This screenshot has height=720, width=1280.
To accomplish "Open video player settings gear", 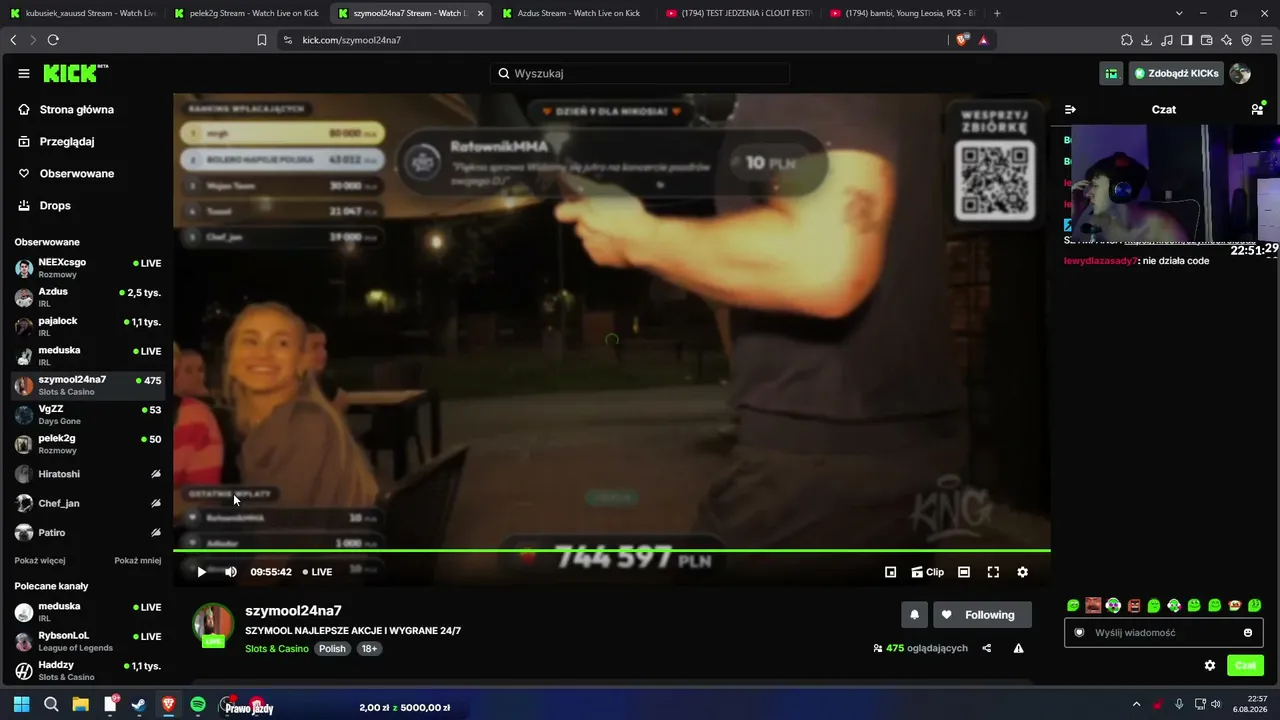I will 1022,572.
